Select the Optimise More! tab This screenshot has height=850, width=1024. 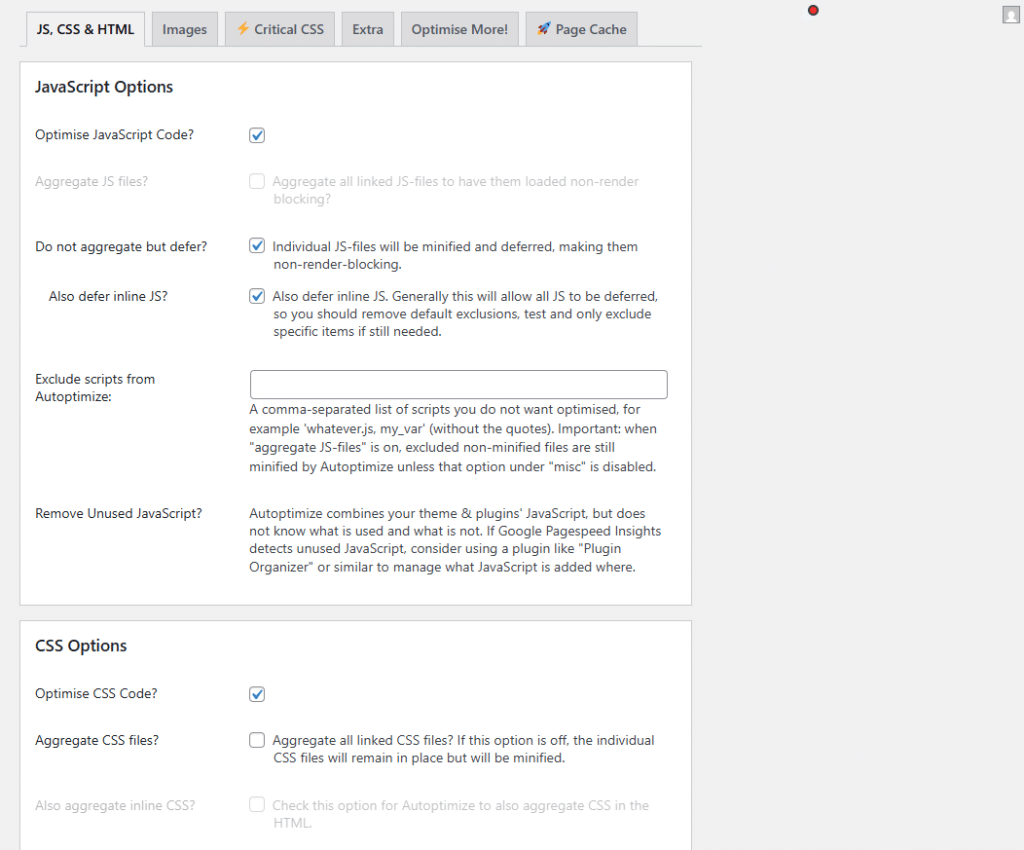[459, 29]
